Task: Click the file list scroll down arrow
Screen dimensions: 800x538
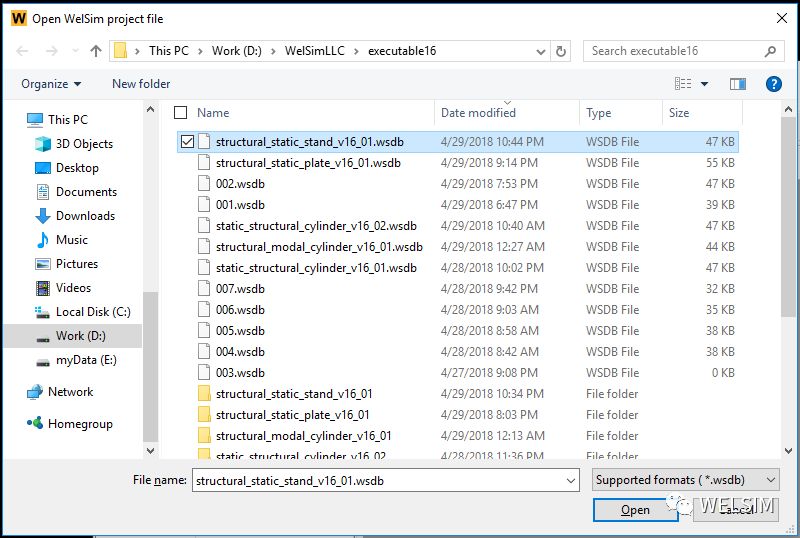Action: point(788,451)
